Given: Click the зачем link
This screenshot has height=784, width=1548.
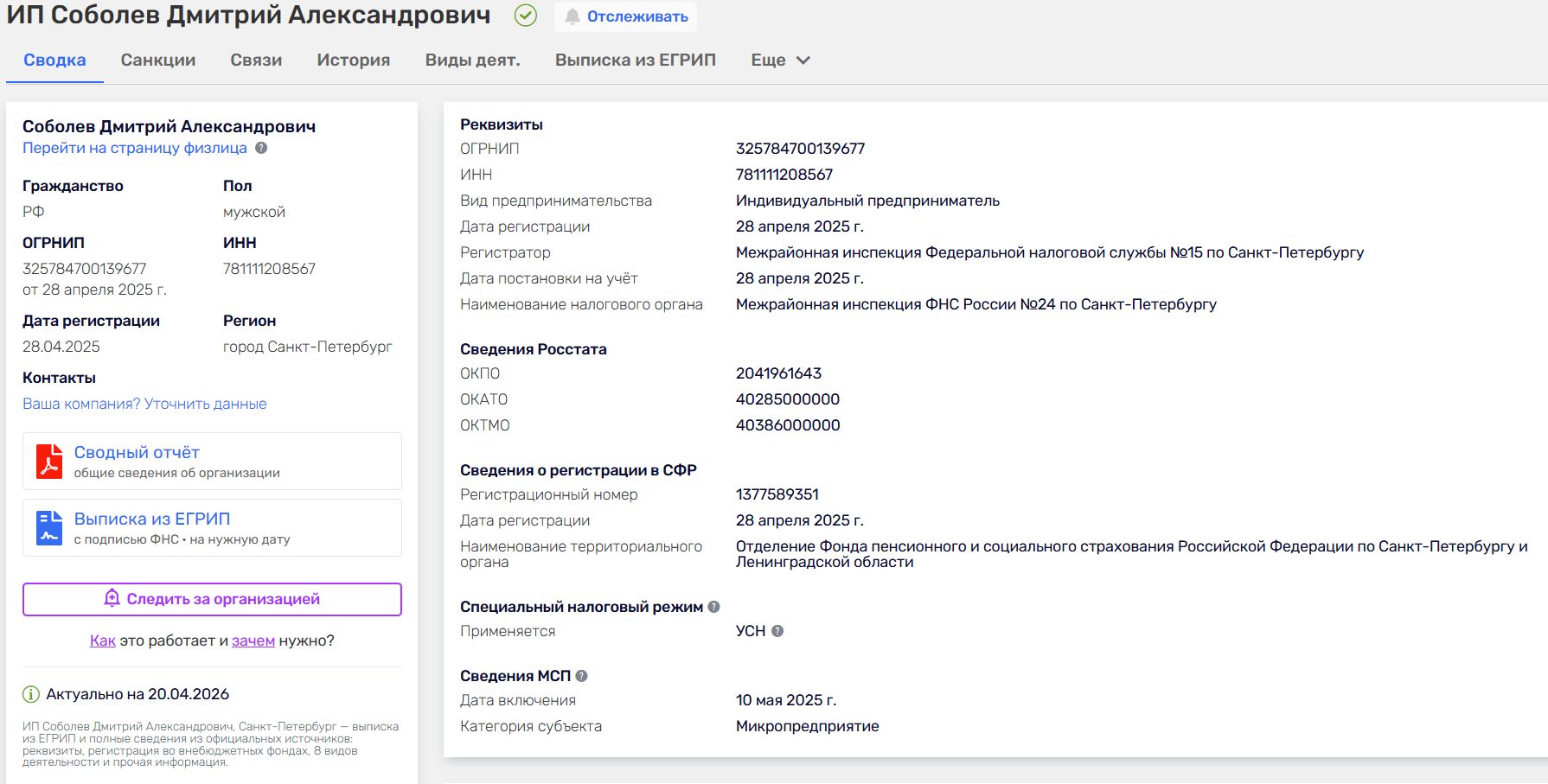Looking at the screenshot, I should point(253,641).
